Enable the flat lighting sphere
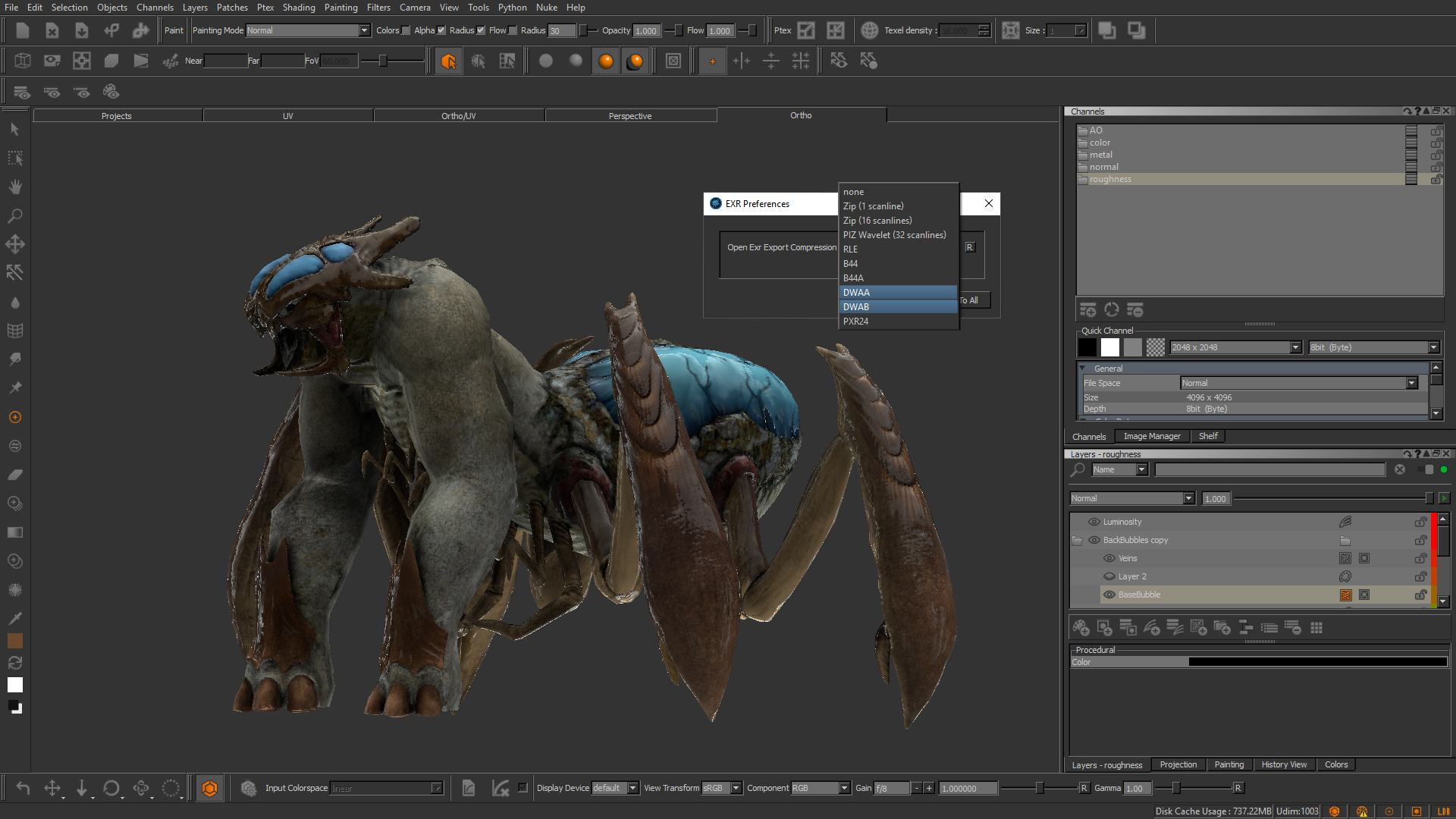Viewport: 1456px width, 819px height. (546, 61)
